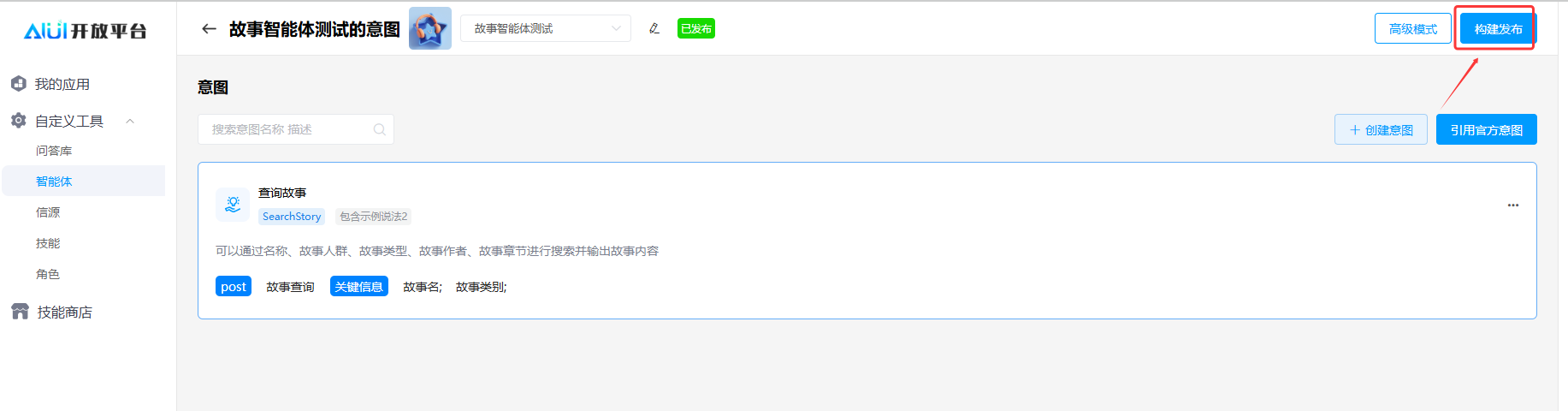
Task: Switch to 高级模式
Action: [1412, 29]
